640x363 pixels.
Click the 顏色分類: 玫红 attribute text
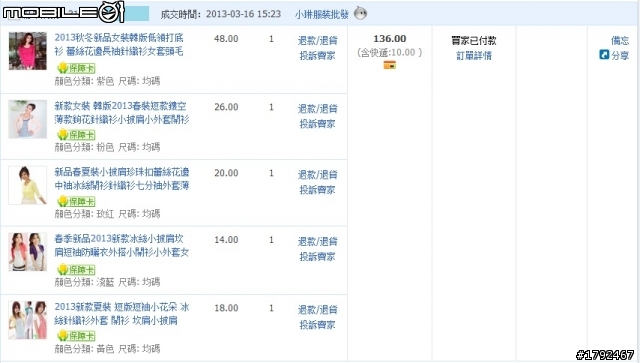84,214
